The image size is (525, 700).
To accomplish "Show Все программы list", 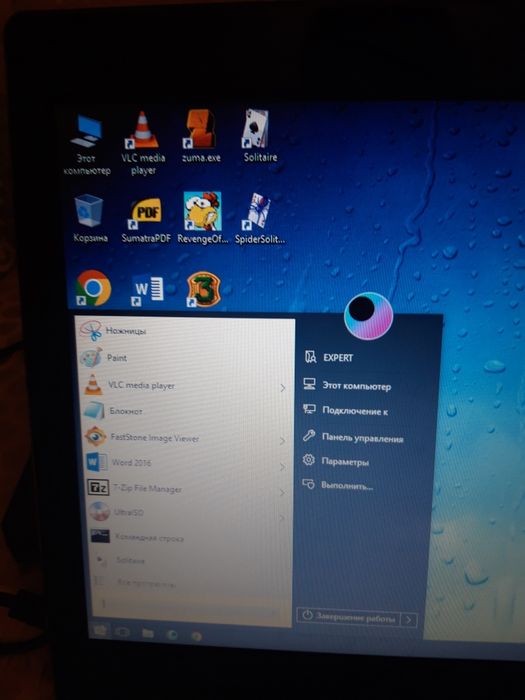I will (x=191, y=582).
